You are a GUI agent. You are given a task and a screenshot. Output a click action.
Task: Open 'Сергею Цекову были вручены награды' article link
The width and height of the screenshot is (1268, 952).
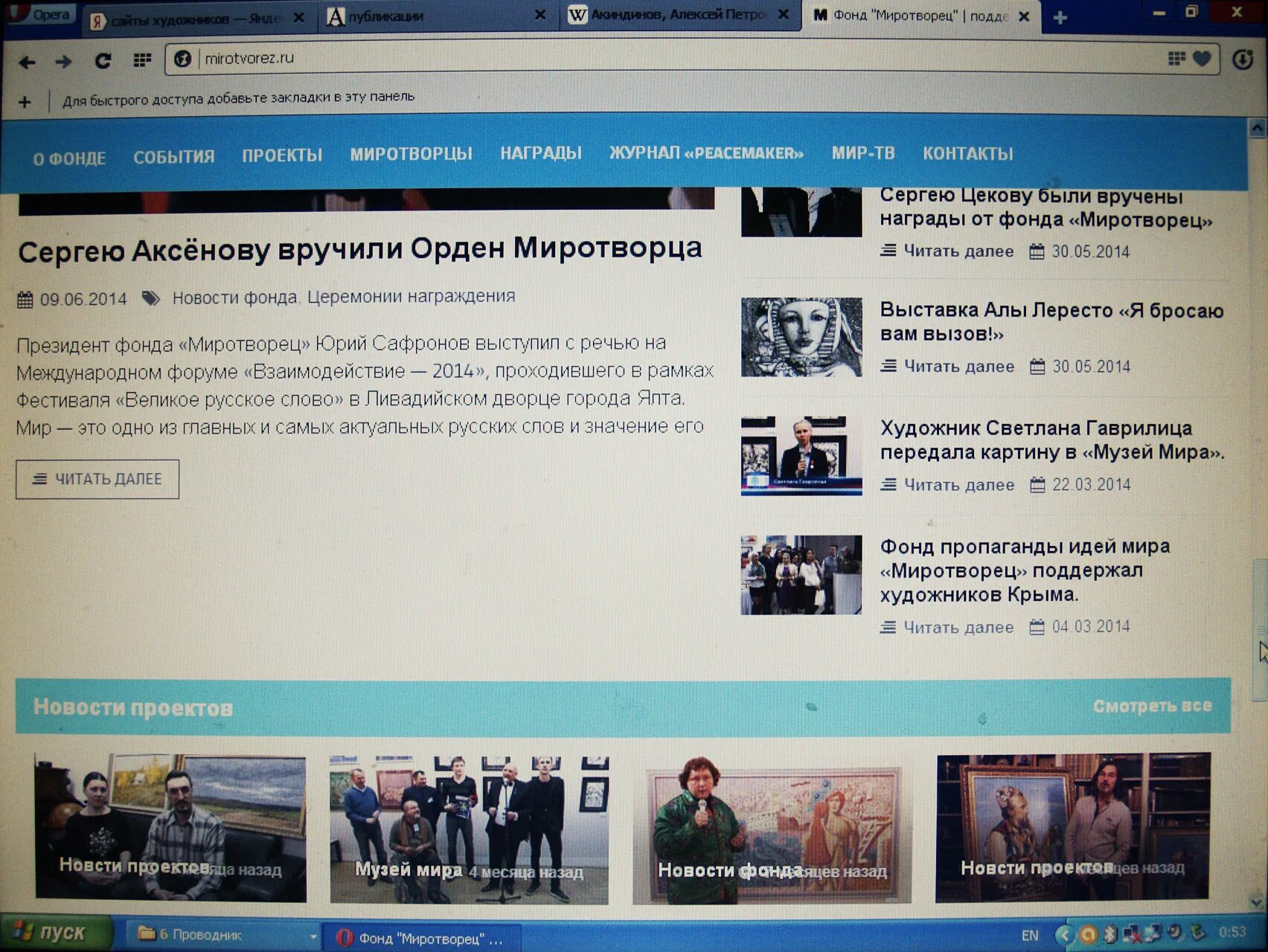[1046, 208]
